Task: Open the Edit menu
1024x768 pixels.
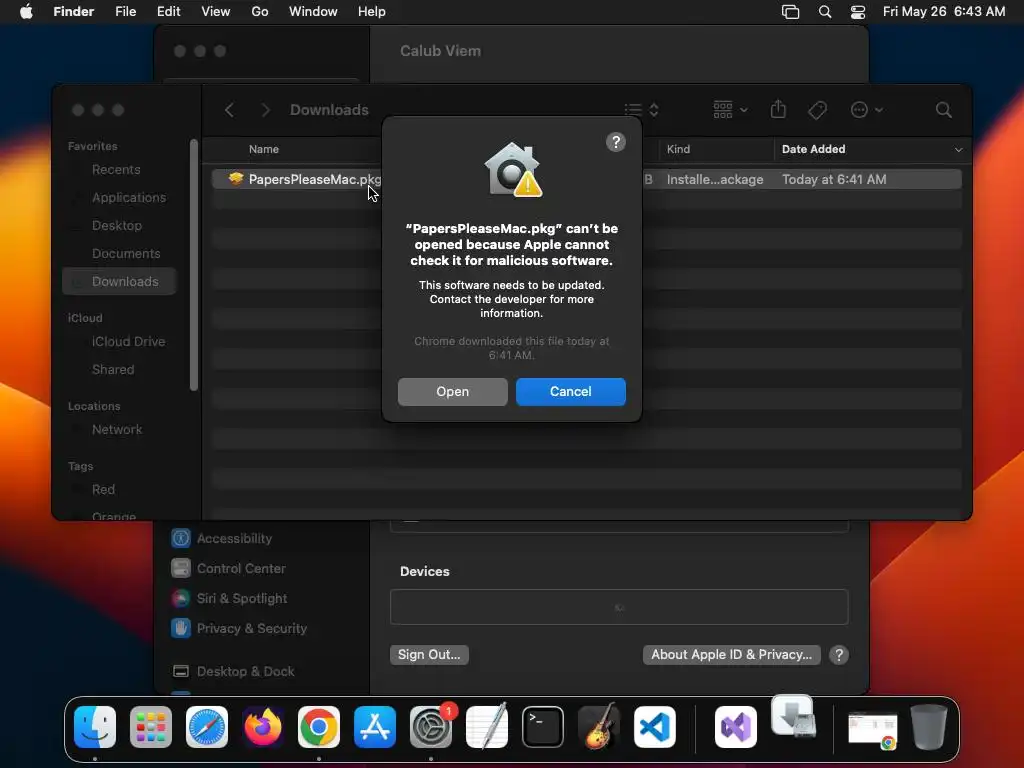Action: click(x=168, y=12)
